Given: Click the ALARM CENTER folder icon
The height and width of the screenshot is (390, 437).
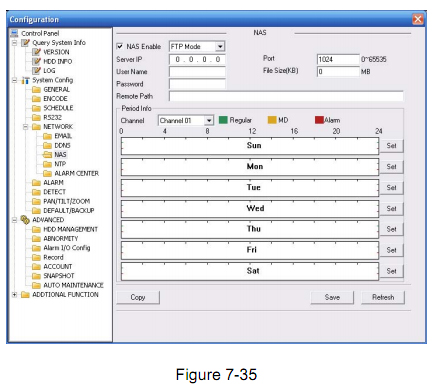Looking at the screenshot, I should coord(48,173).
